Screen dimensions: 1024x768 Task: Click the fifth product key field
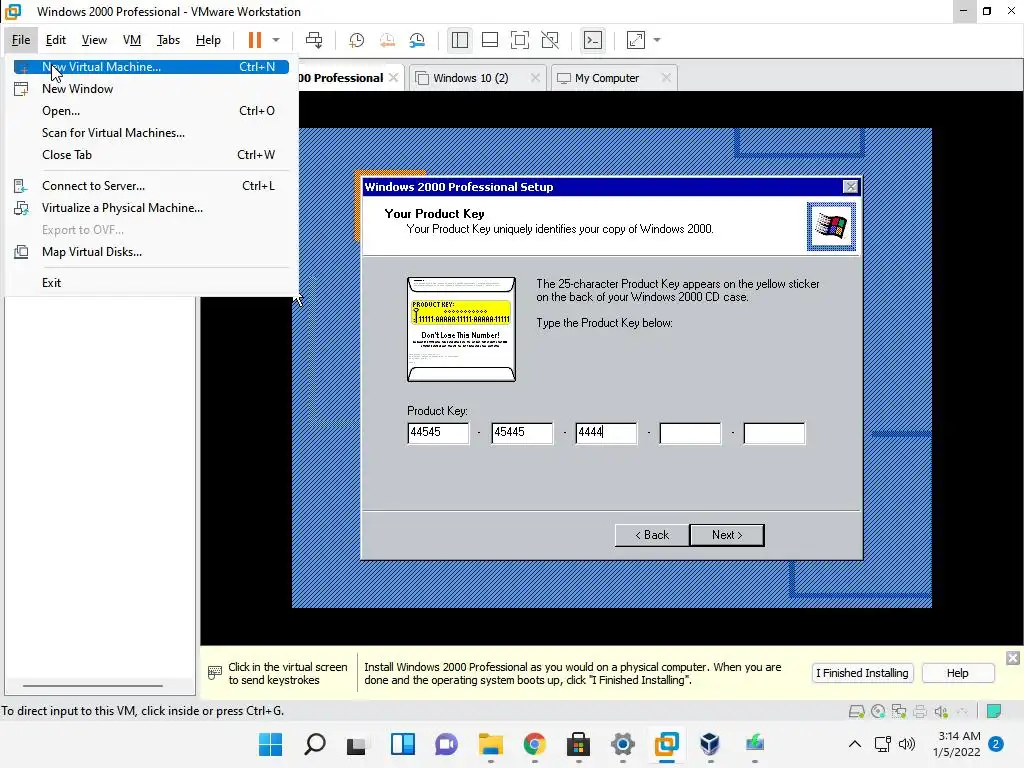tap(775, 433)
